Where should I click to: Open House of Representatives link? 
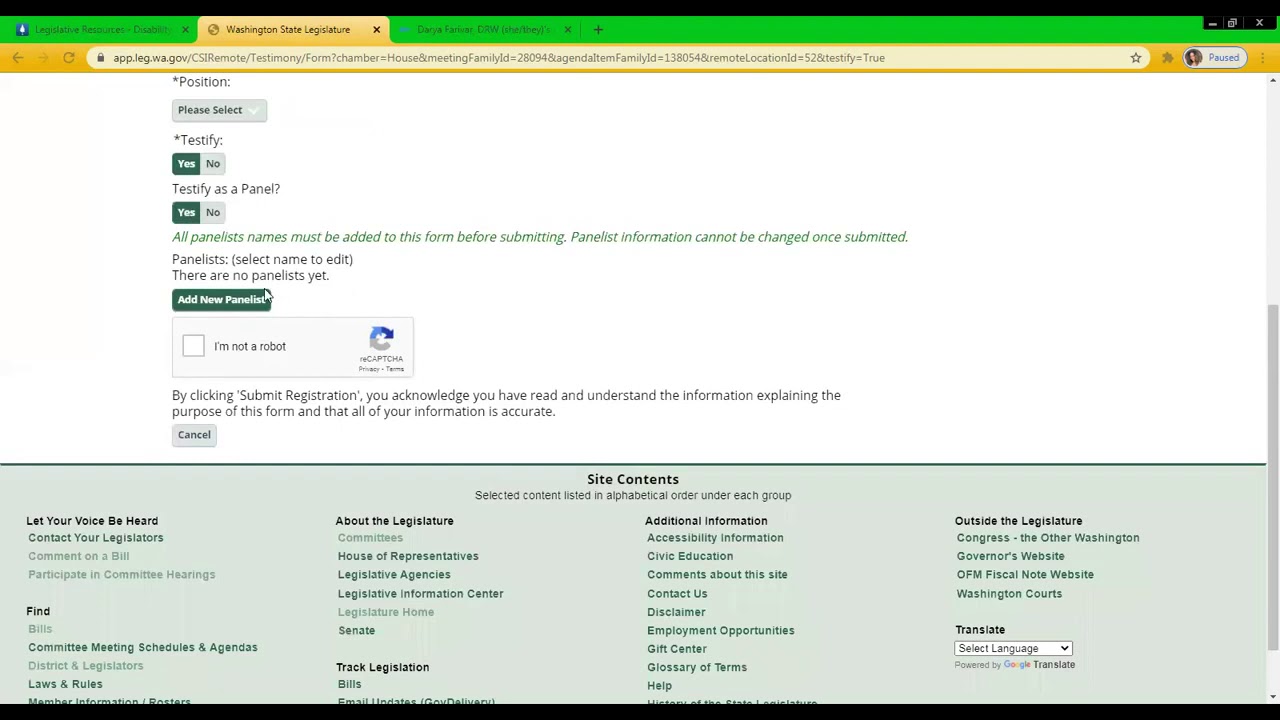point(408,556)
